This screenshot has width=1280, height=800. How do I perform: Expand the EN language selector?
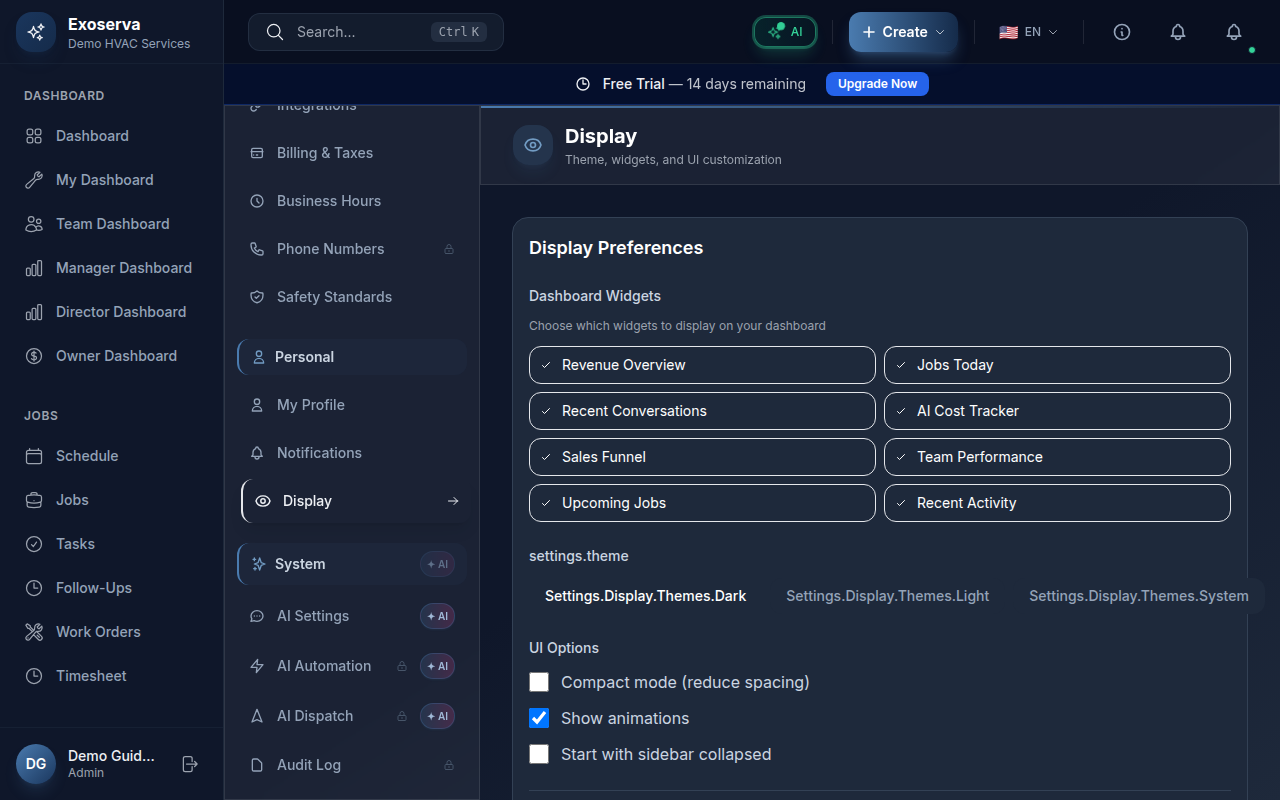[1028, 32]
